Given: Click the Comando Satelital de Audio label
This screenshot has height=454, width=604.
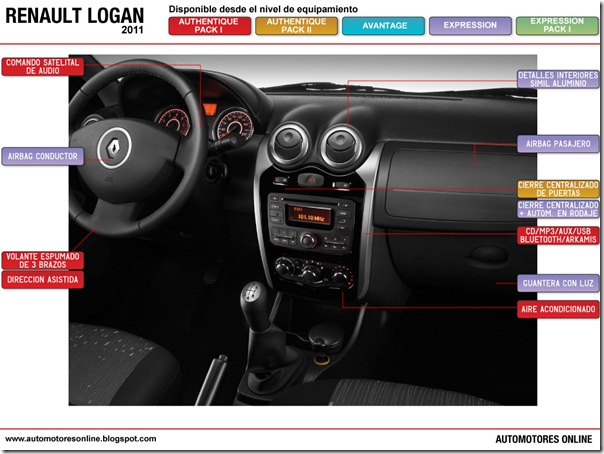Looking at the screenshot, I should coord(43,67).
